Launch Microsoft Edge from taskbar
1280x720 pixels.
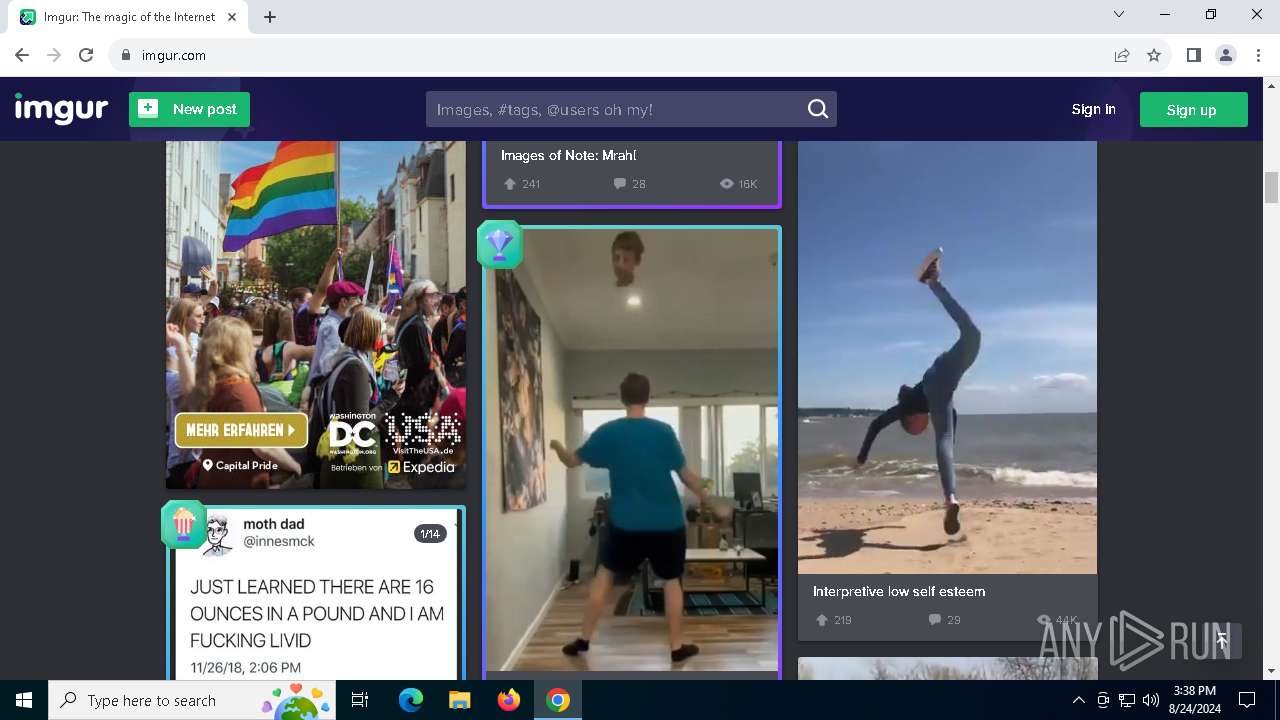[x=411, y=700]
